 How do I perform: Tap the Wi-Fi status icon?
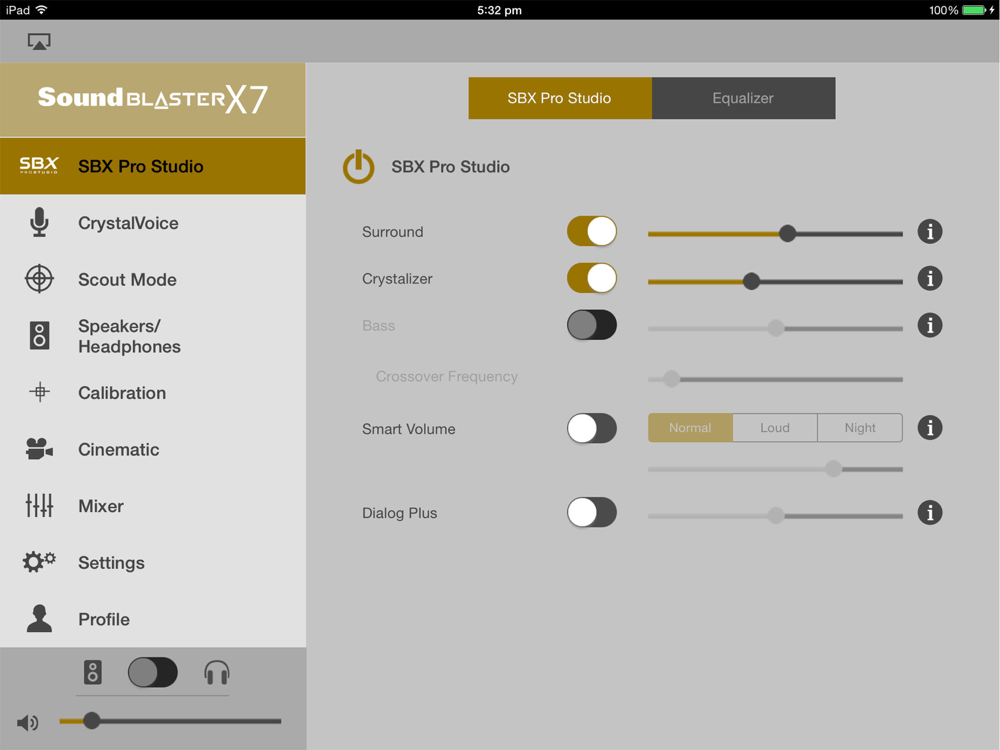pos(41,10)
